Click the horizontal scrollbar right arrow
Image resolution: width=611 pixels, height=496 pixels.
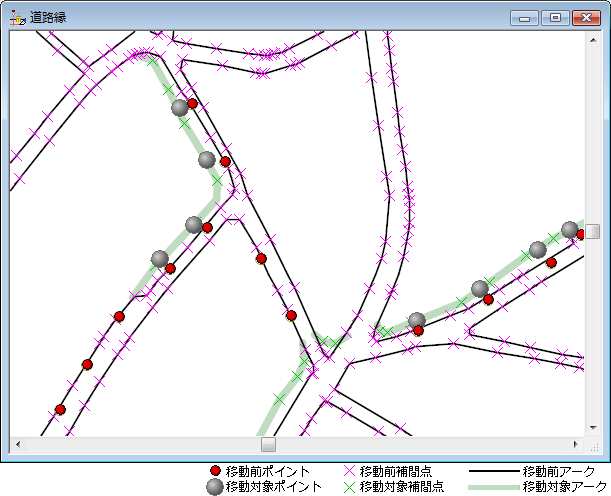576,444
